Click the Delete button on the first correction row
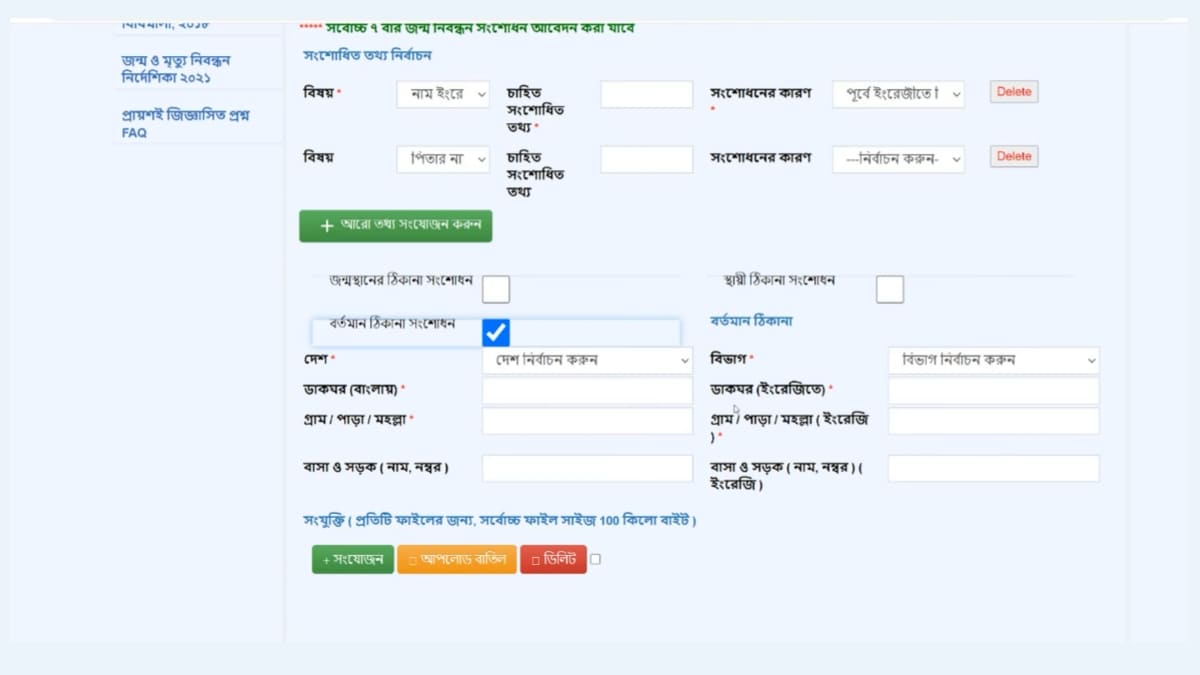 coord(1013,90)
